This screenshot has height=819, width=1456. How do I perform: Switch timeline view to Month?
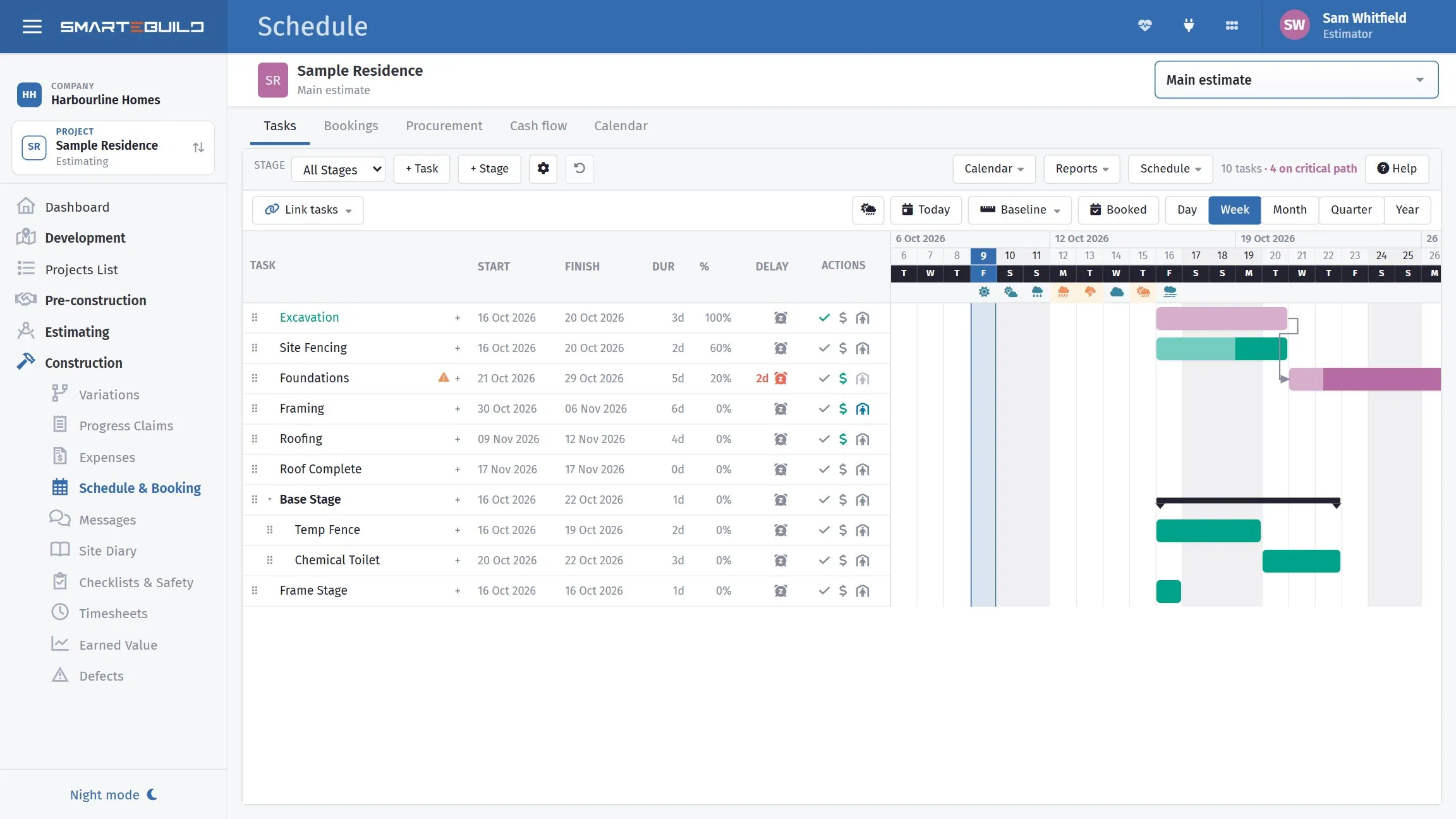pos(1289,210)
